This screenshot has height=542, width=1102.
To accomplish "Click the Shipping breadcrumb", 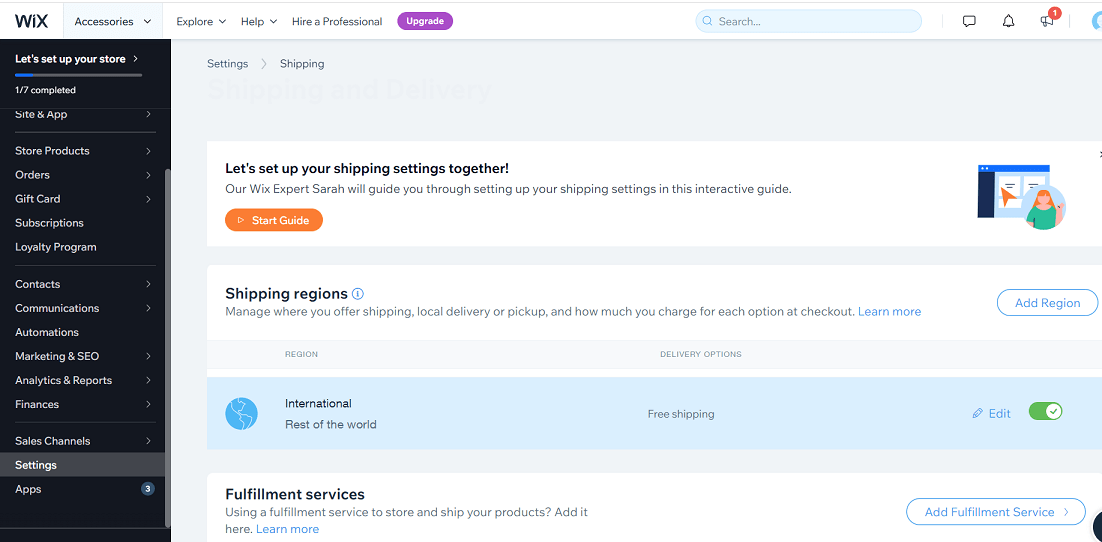I will point(302,63).
